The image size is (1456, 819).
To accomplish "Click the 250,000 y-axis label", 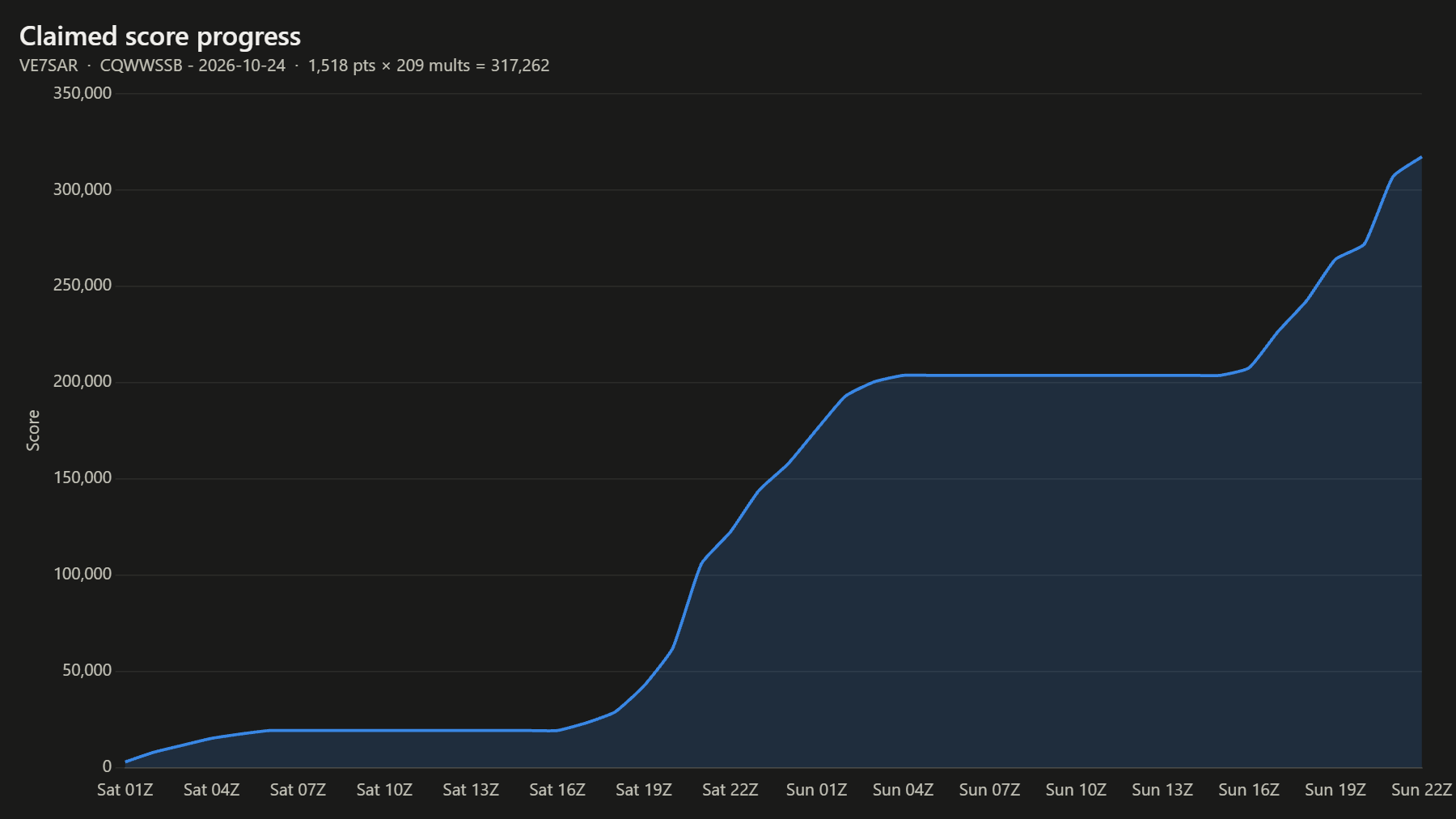I will [83, 286].
